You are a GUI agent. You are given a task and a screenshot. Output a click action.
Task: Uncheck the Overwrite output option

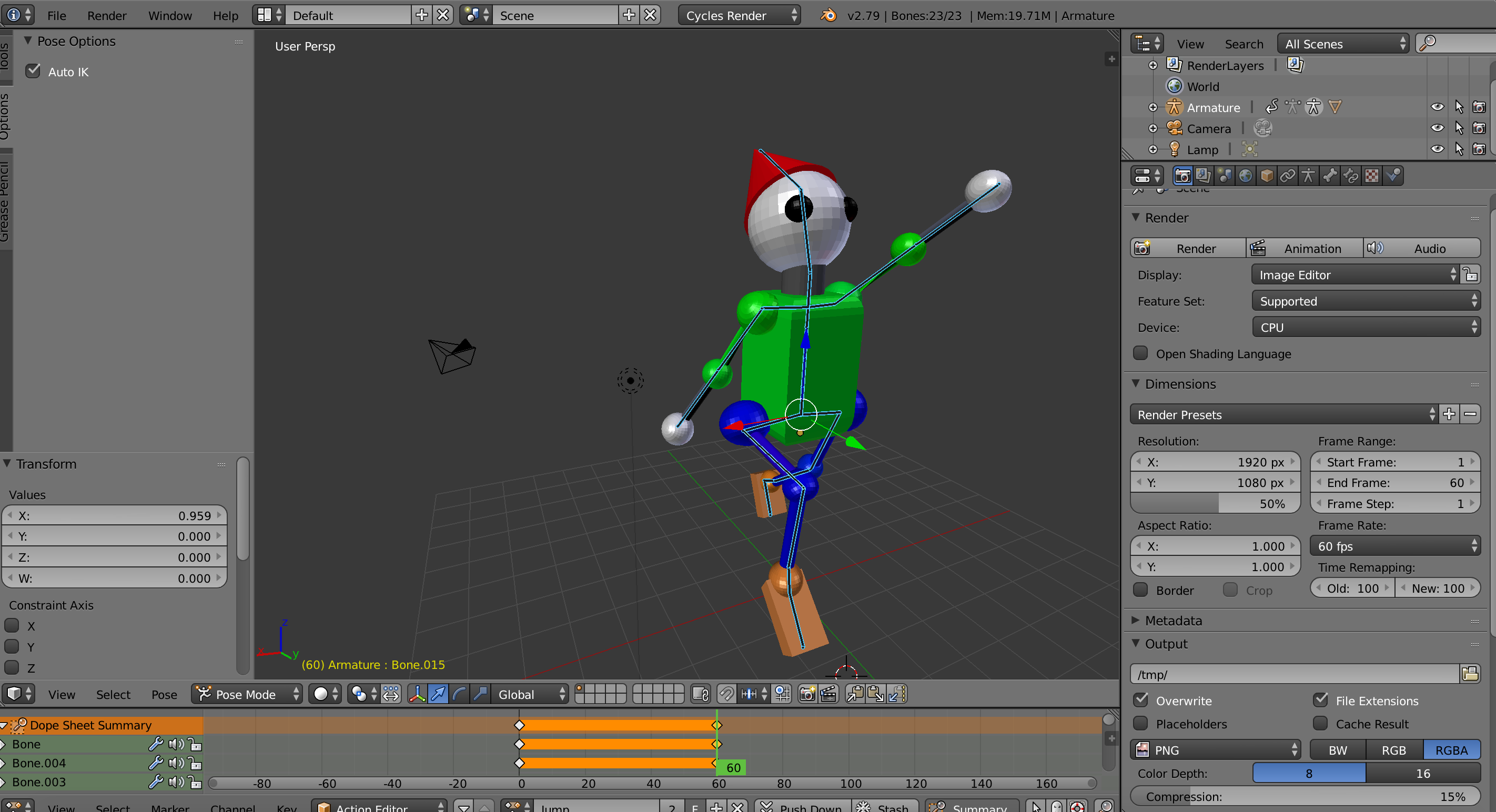1140,700
